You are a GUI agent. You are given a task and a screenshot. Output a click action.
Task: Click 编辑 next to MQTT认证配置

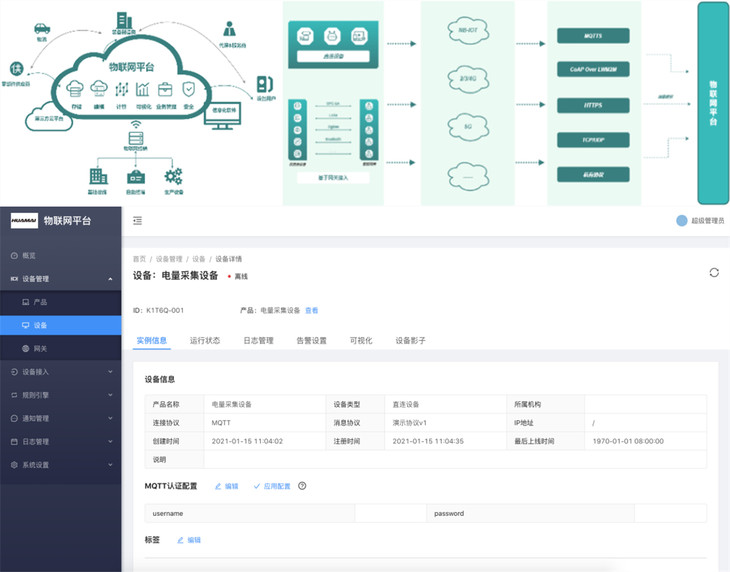(x=227, y=486)
